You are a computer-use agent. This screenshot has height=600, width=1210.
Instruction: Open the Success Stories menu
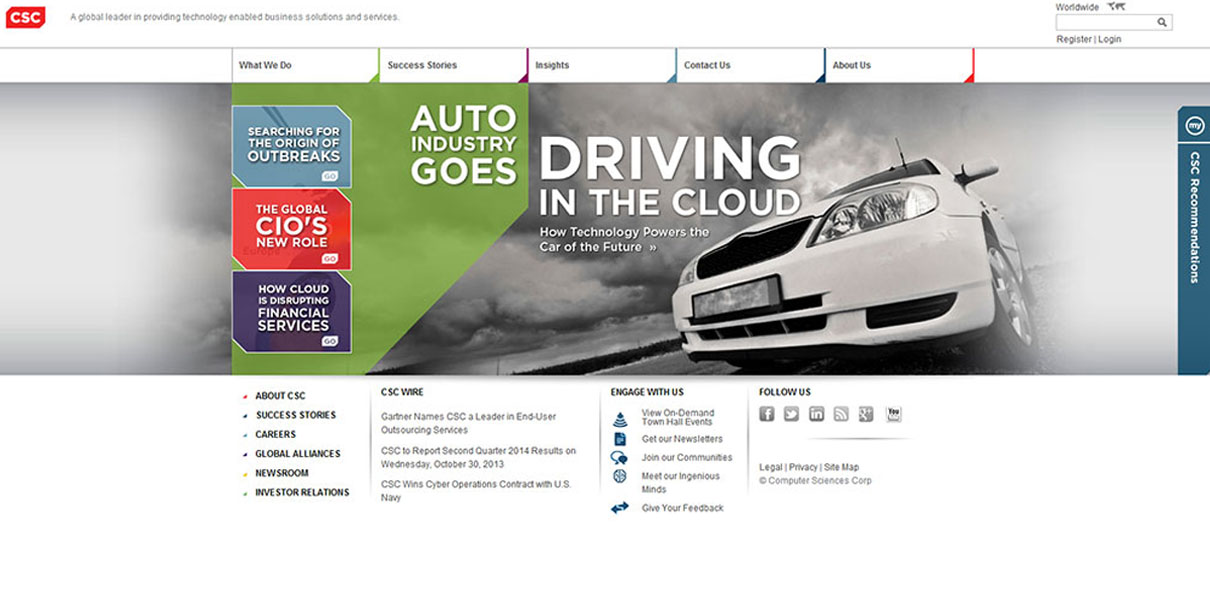pyautogui.click(x=453, y=65)
